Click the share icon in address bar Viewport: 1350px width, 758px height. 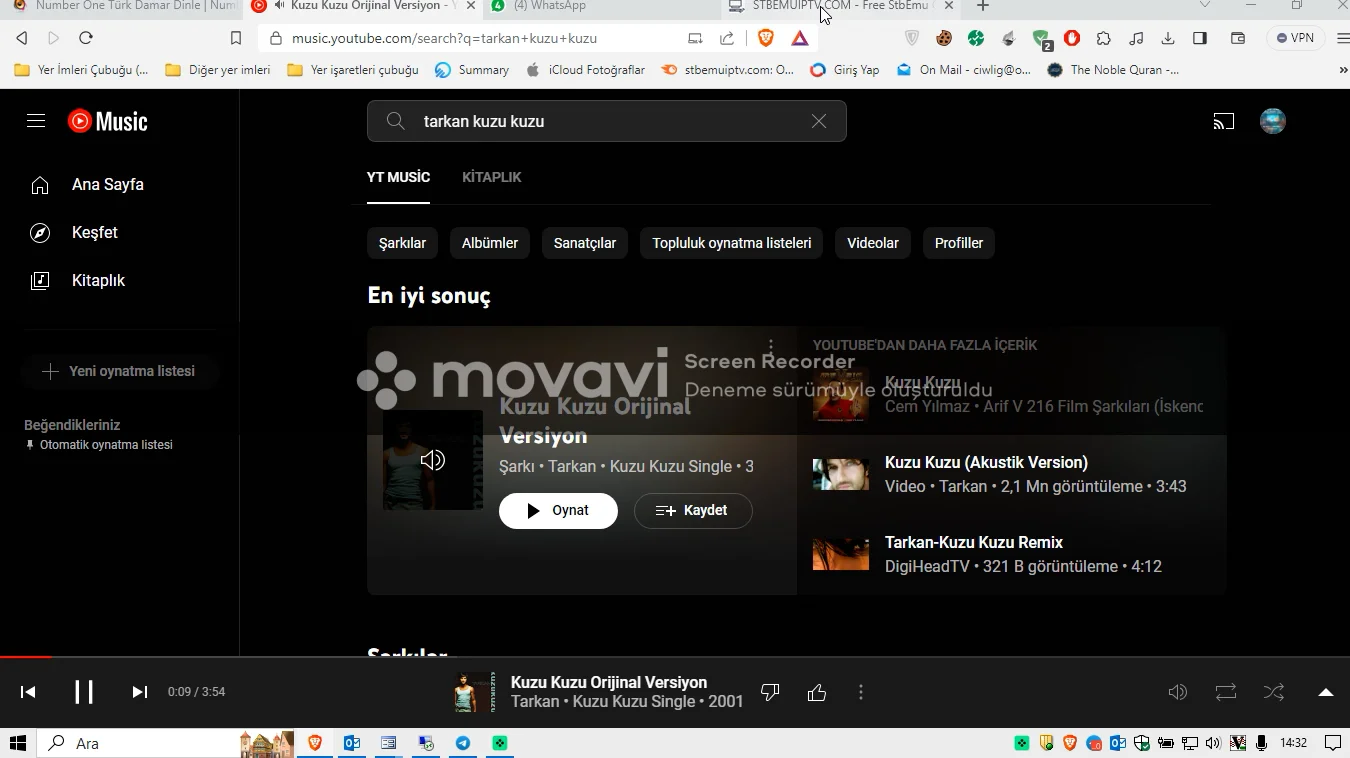727,38
